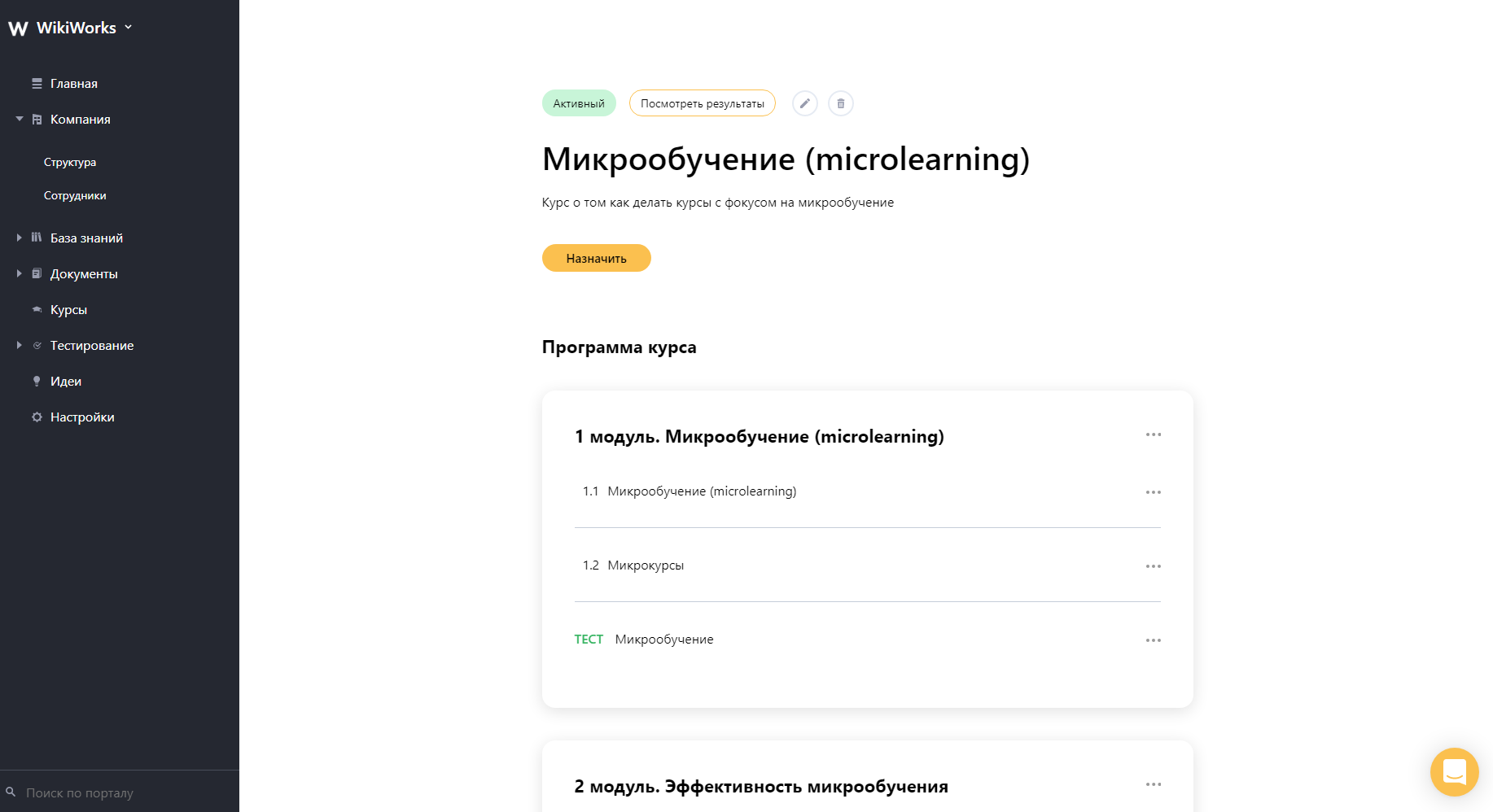Expand the Тестирование section arrow
The image size is (1493, 812).
coord(20,345)
